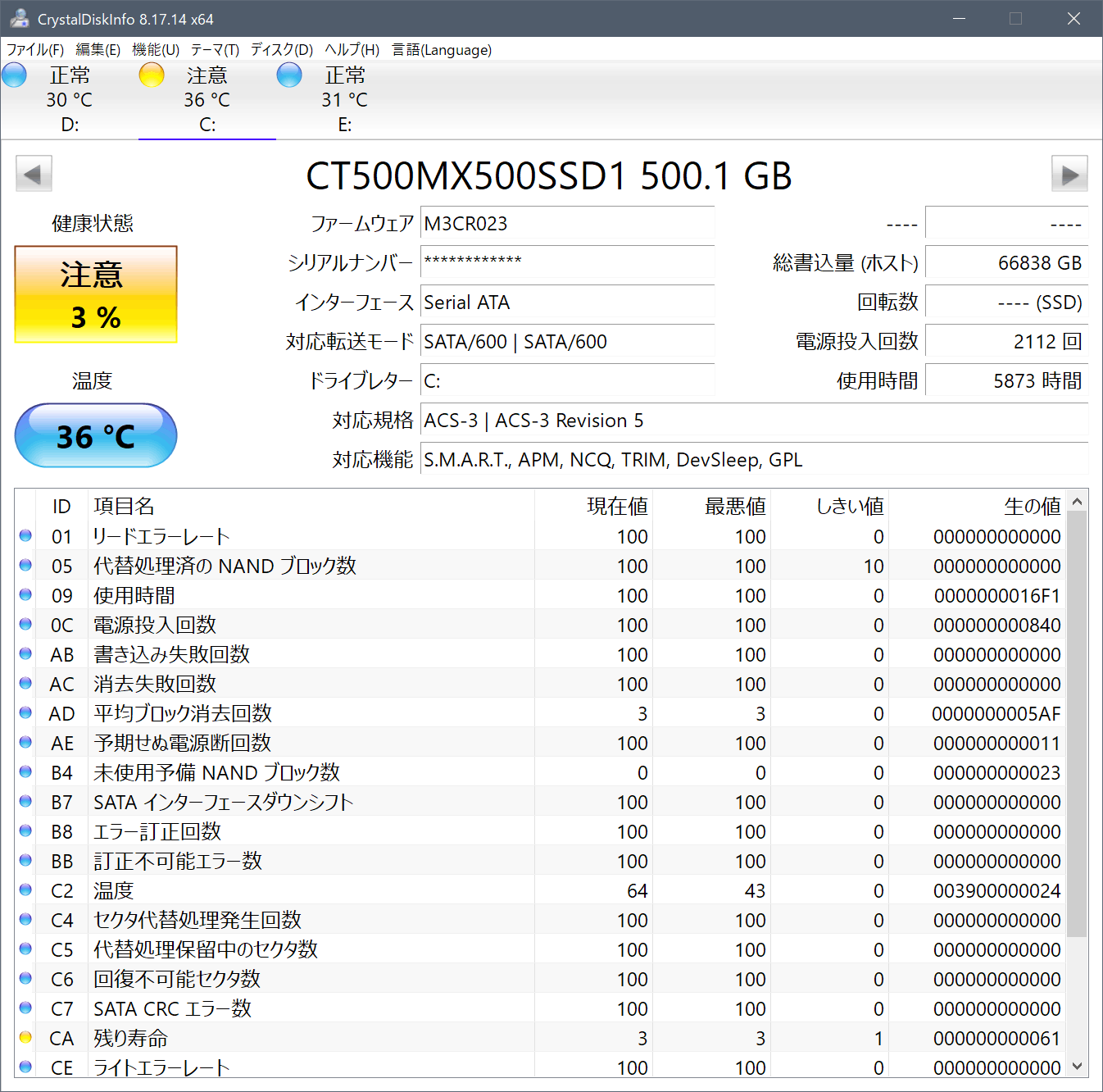Select the 残り寿命 attribute row
The image size is (1103, 1092).
point(541,1038)
